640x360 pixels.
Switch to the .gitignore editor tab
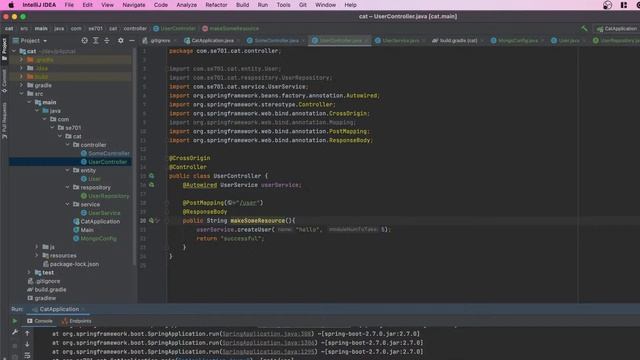click(x=160, y=40)
